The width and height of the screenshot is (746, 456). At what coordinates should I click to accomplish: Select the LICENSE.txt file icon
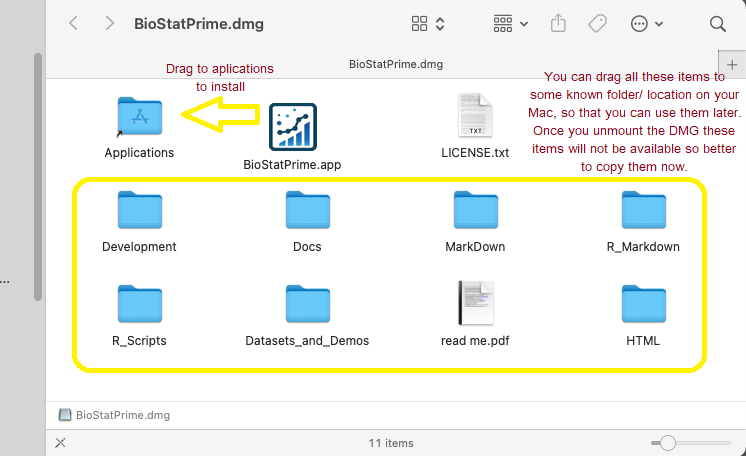[x=475, y=117]
